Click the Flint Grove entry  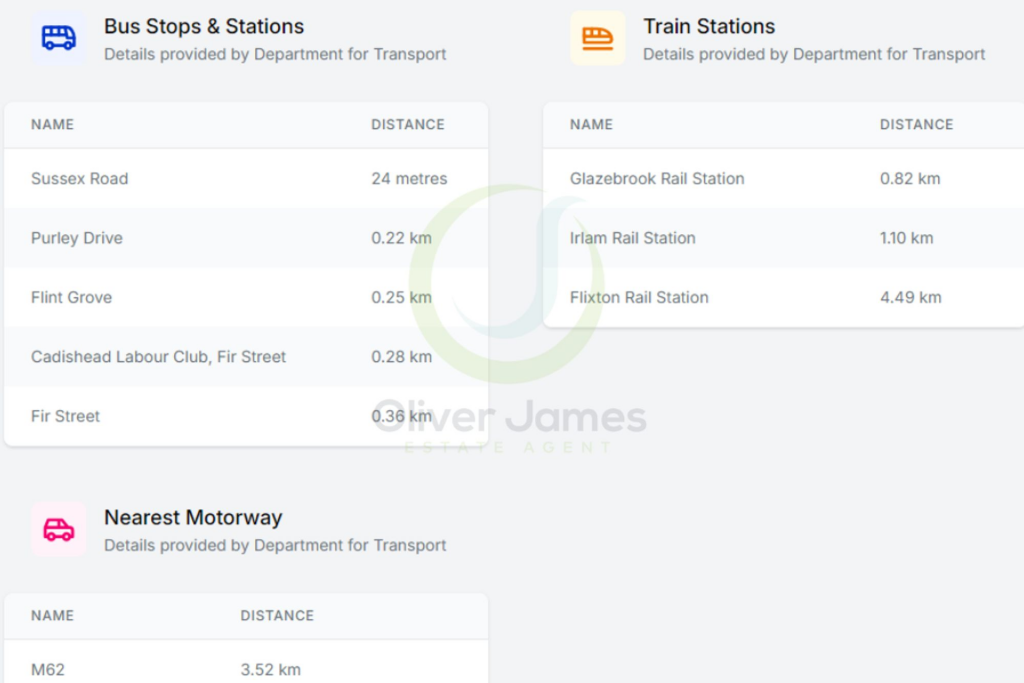[x=71, y=297]
